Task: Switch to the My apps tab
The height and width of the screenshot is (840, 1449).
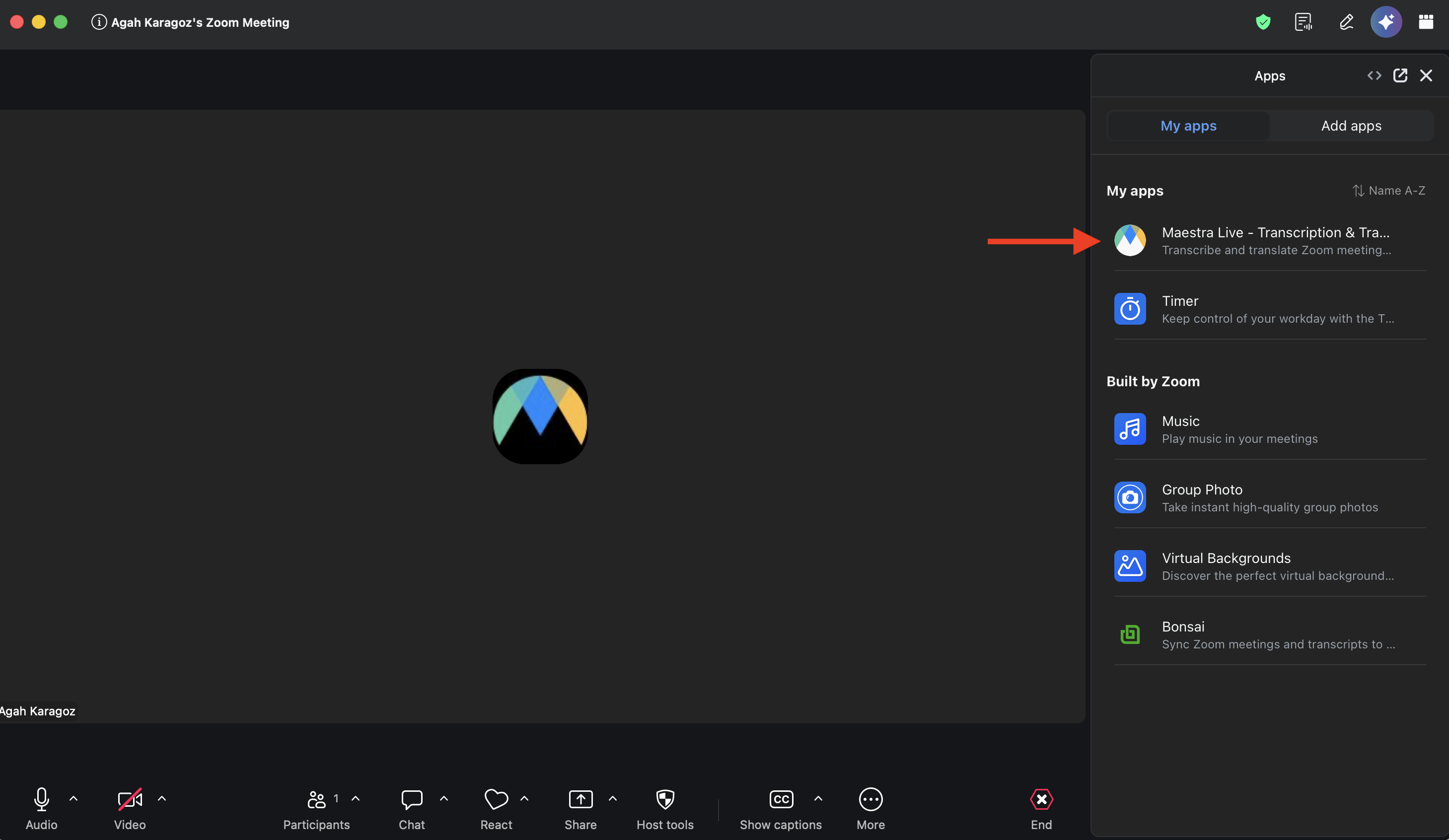Action: [x=1188, y=126]
